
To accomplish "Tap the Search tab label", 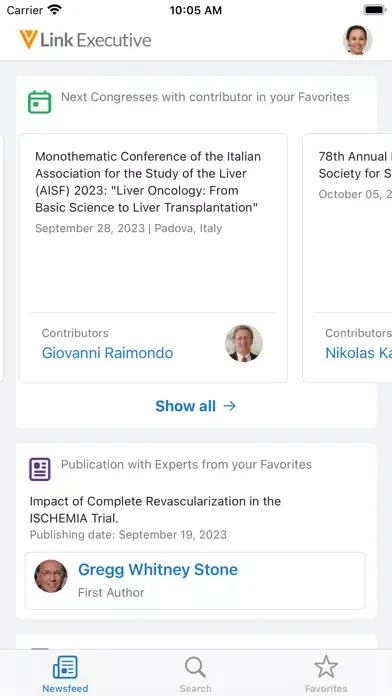I will [195, 689].
